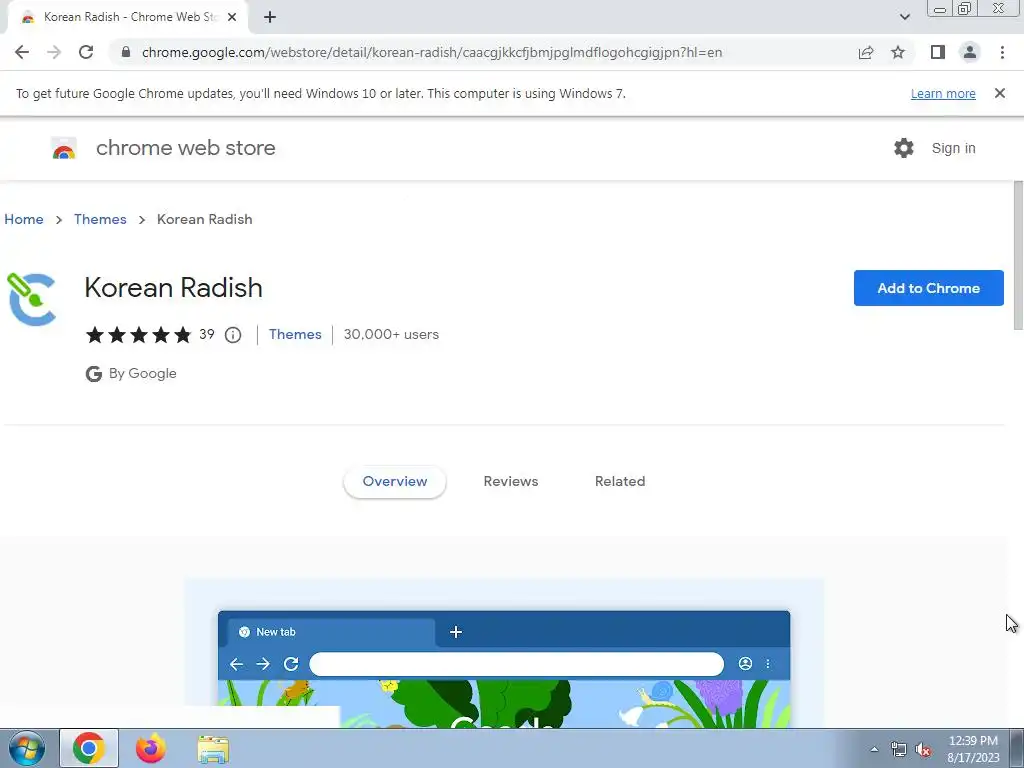Bookmark this tab with the star icon
The width and height of the screenshot is (1024, 768).
click(898, 52)
